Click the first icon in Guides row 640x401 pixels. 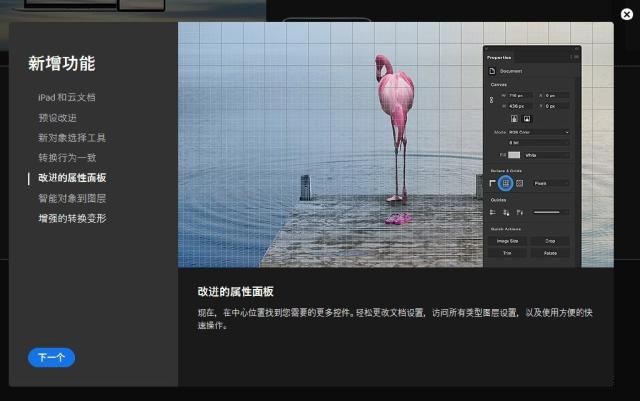click(x=492, y=212)
